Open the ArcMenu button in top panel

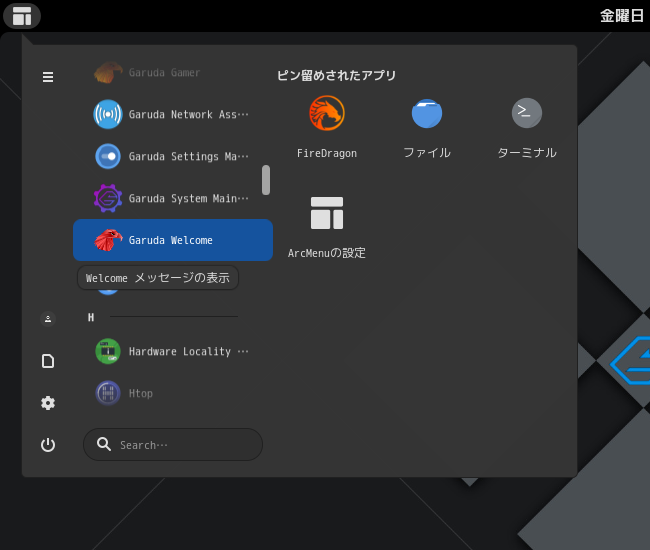22,16
